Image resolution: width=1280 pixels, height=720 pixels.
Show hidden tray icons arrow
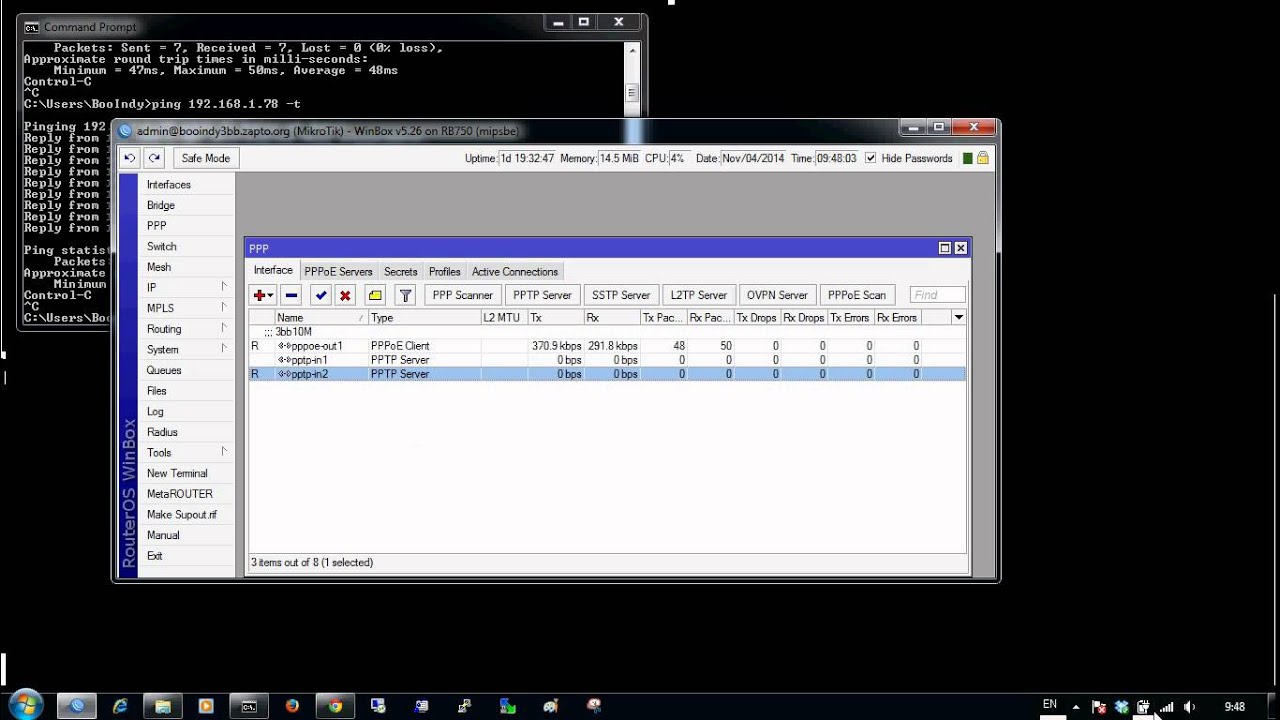pos(1077,707)
